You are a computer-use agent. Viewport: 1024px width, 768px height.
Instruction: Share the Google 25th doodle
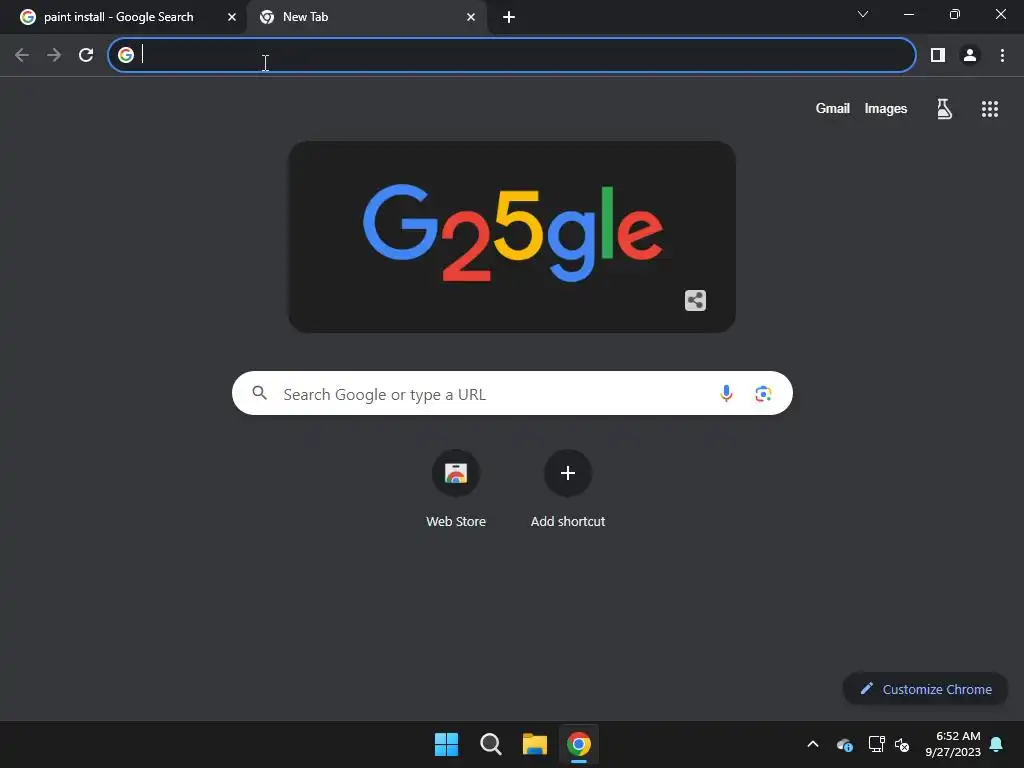tap(695, 300)
